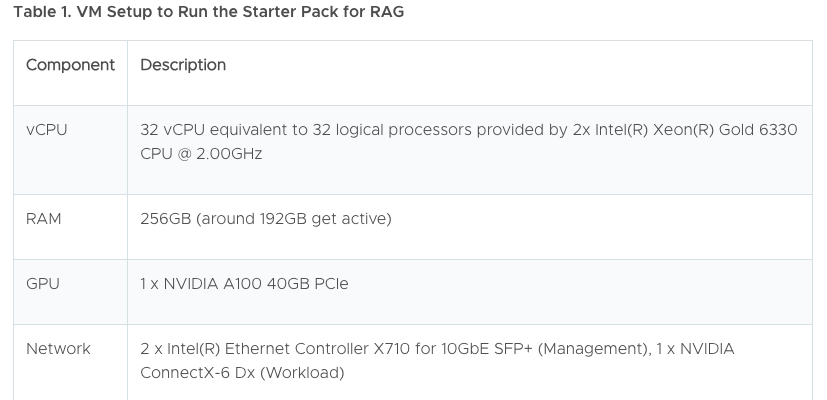Click 'Xeon(R) Gold 6330' in vCPU row
The width and height of the screenshot is (827, 400).
725,130
